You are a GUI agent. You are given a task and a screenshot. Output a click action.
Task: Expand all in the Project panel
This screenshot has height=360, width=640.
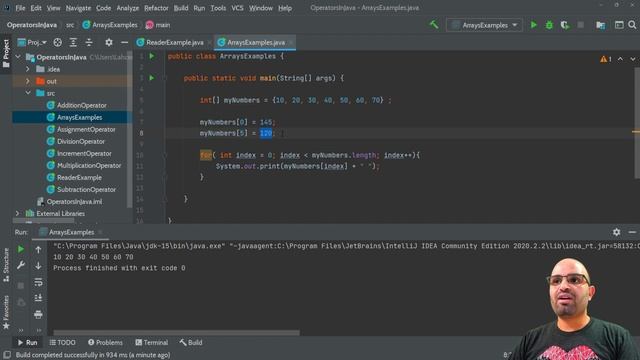pos(73,42)
